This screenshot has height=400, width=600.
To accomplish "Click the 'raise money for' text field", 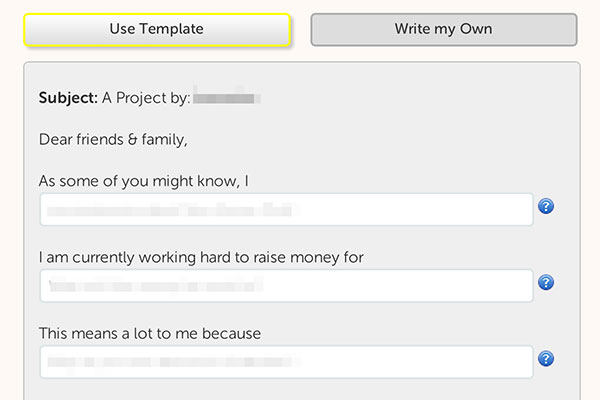I will (287, 286).
